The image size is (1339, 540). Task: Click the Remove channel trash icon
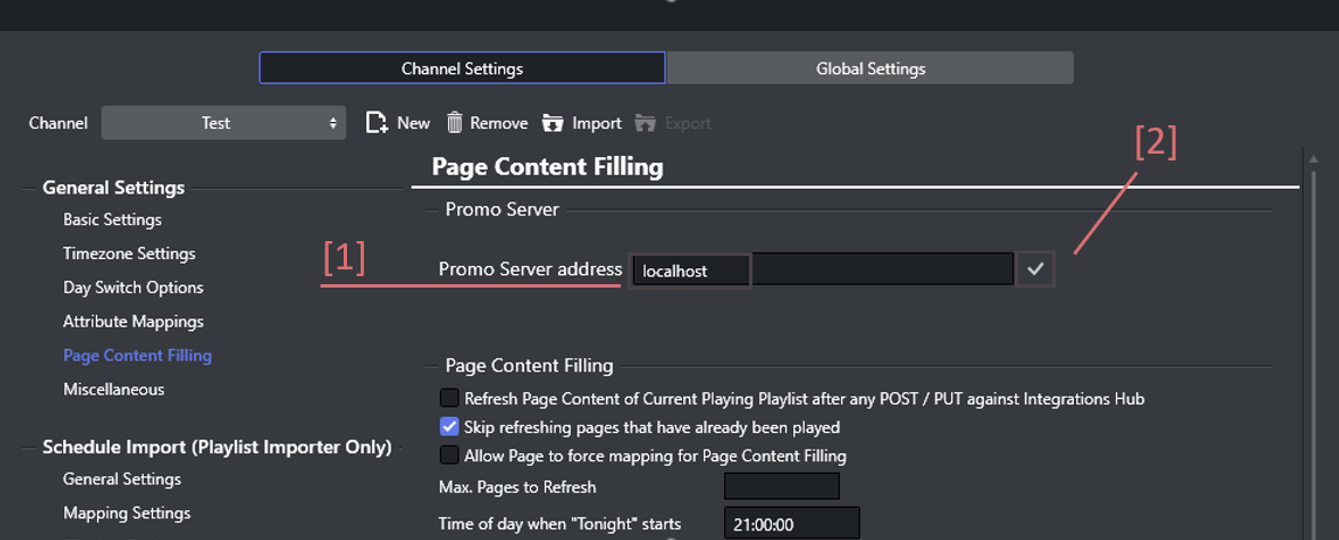coord(455,123)
